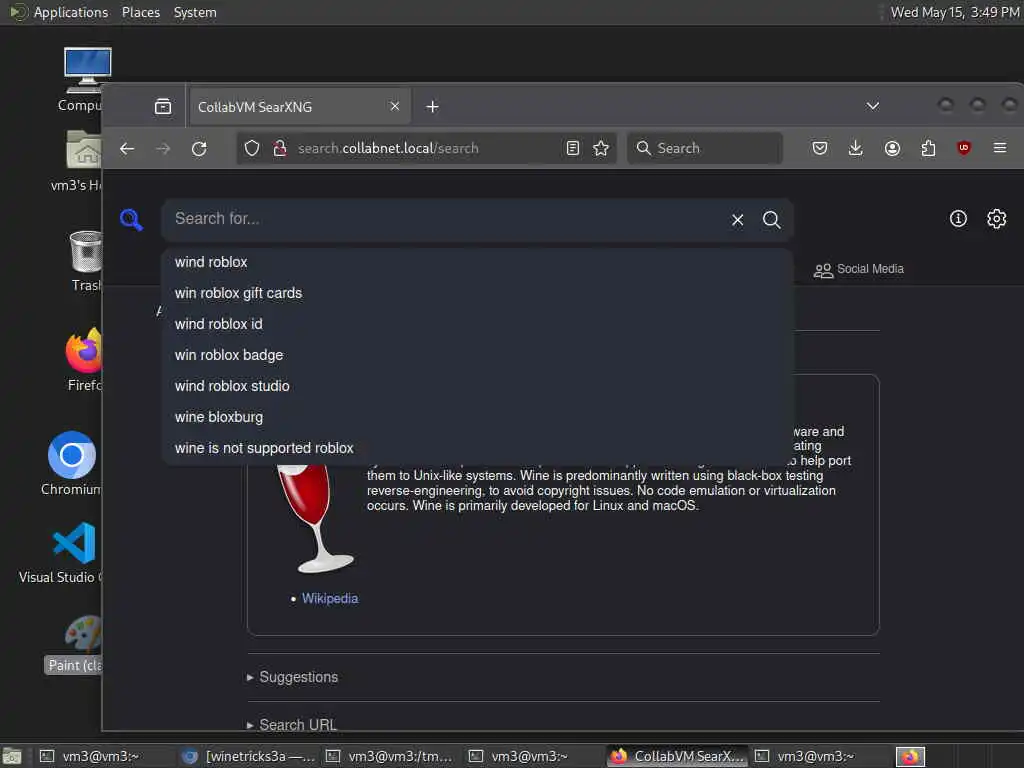The image size is (1024, 768).
Task: Click the Firefox back arrow button
Action: pyautogui.click(x=127, y=148)
